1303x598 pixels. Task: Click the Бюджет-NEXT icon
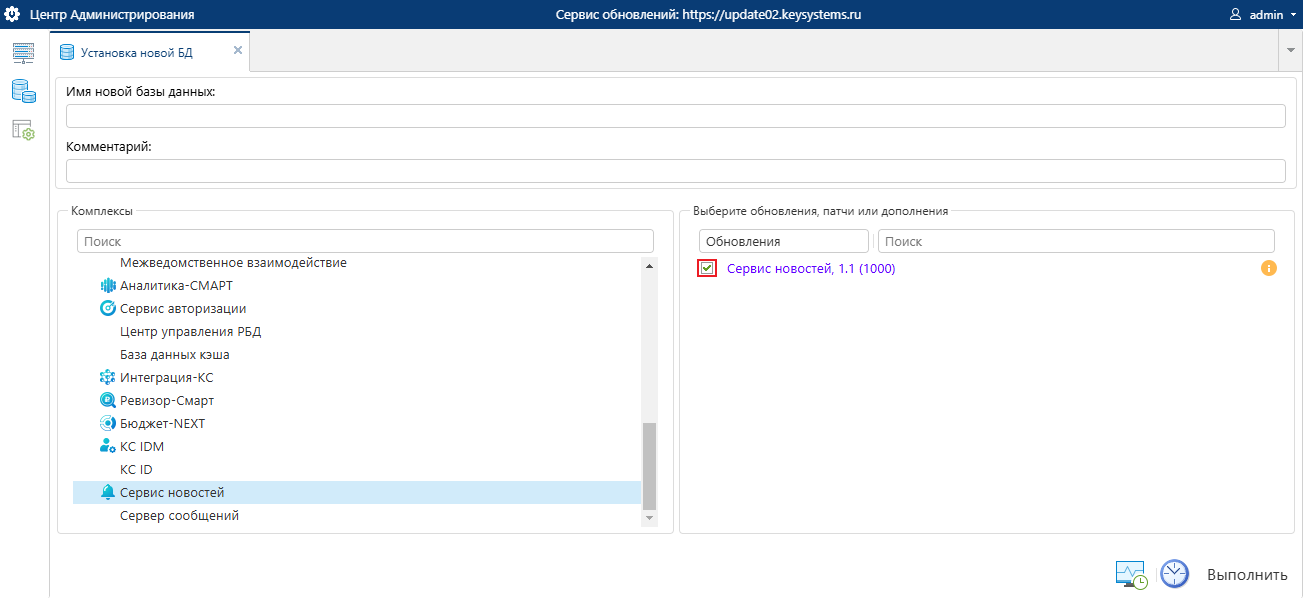[108, 424]
